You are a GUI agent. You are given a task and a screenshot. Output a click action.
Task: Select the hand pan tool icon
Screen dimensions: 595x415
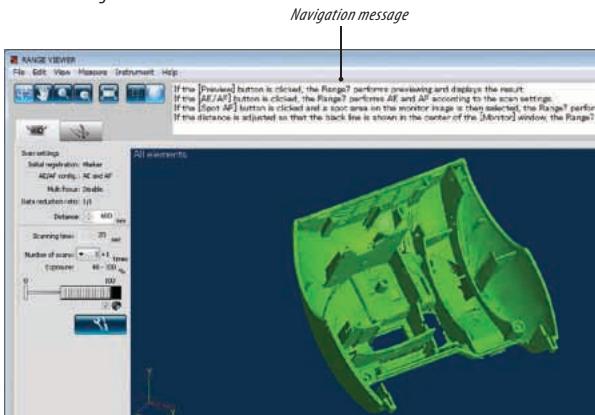pyautogui.click(x=43, y=93)
